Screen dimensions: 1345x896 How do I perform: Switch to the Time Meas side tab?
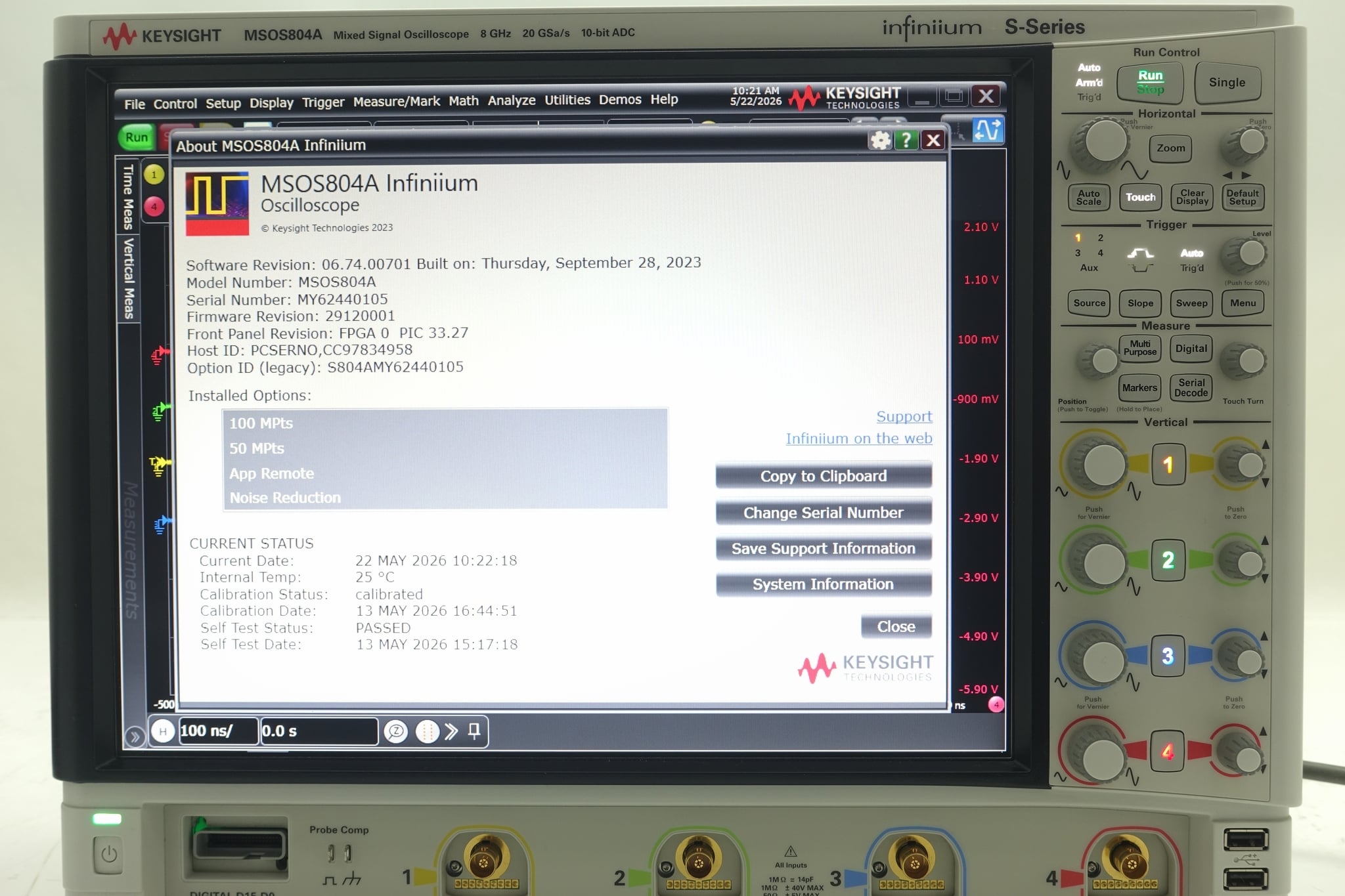[128, 196]
